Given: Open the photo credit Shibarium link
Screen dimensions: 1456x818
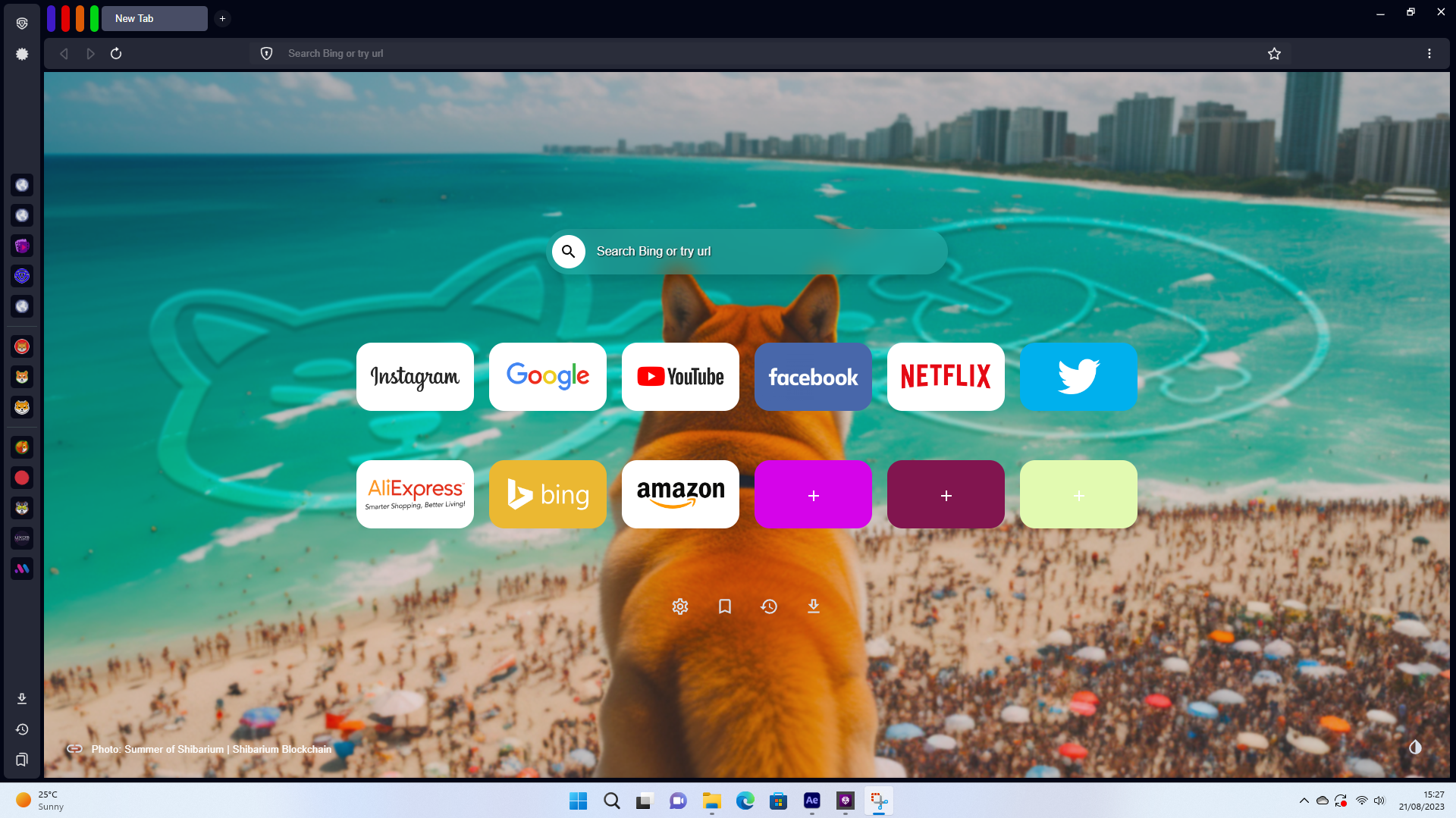Looking at the screenshot, I should pos(211,749).
